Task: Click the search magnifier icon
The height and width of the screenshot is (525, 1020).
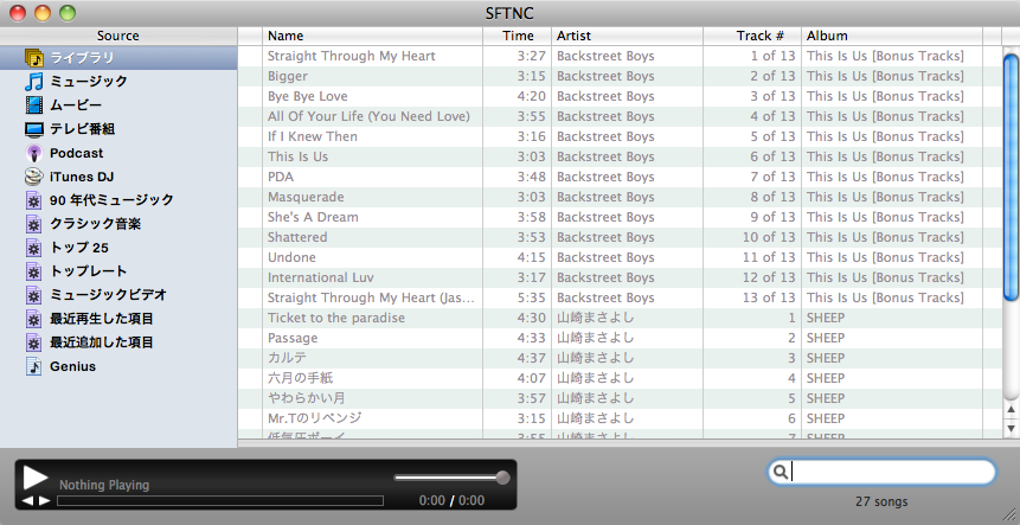Action: [781, 472]
